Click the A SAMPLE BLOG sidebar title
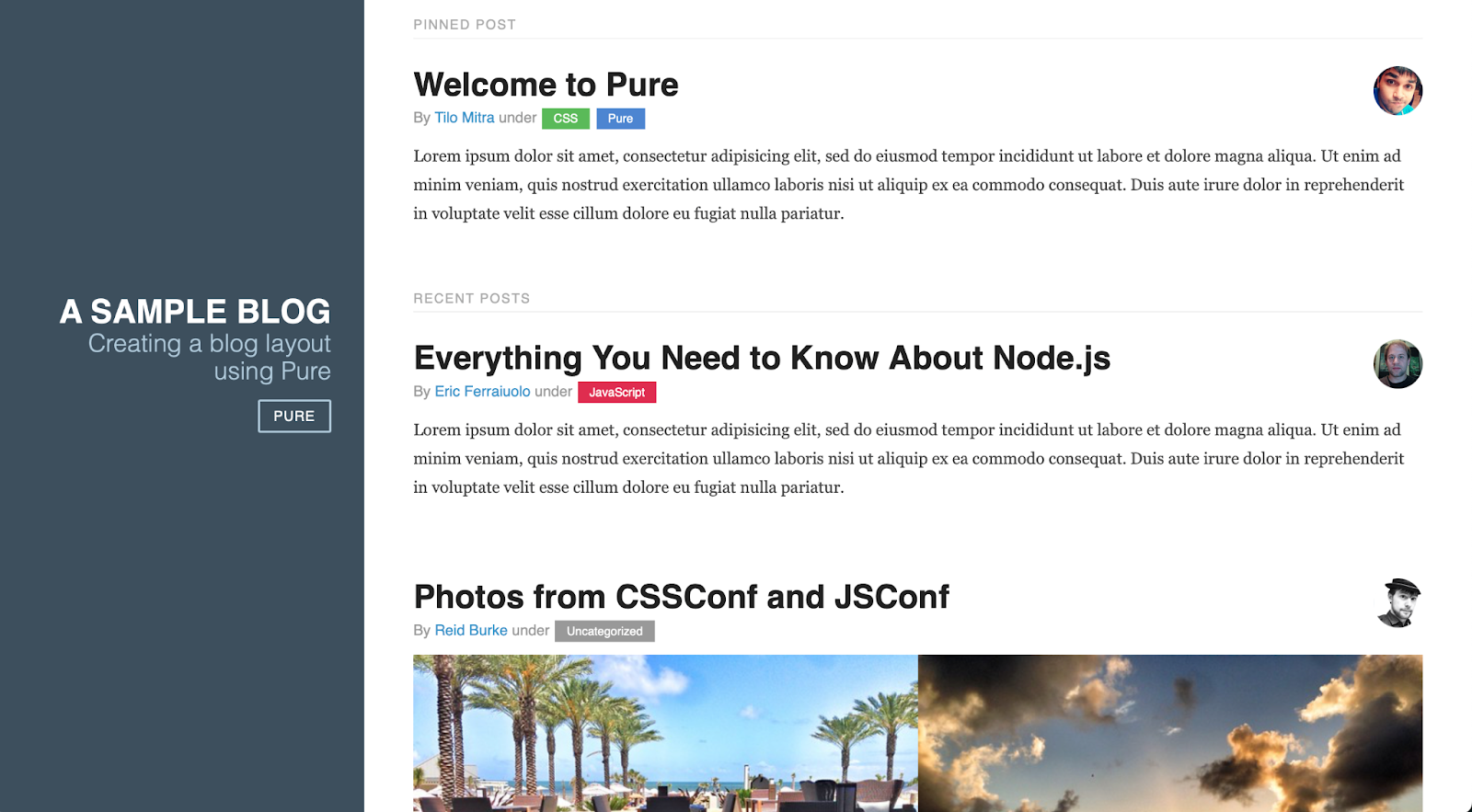1472x812 pixels. 195,312
